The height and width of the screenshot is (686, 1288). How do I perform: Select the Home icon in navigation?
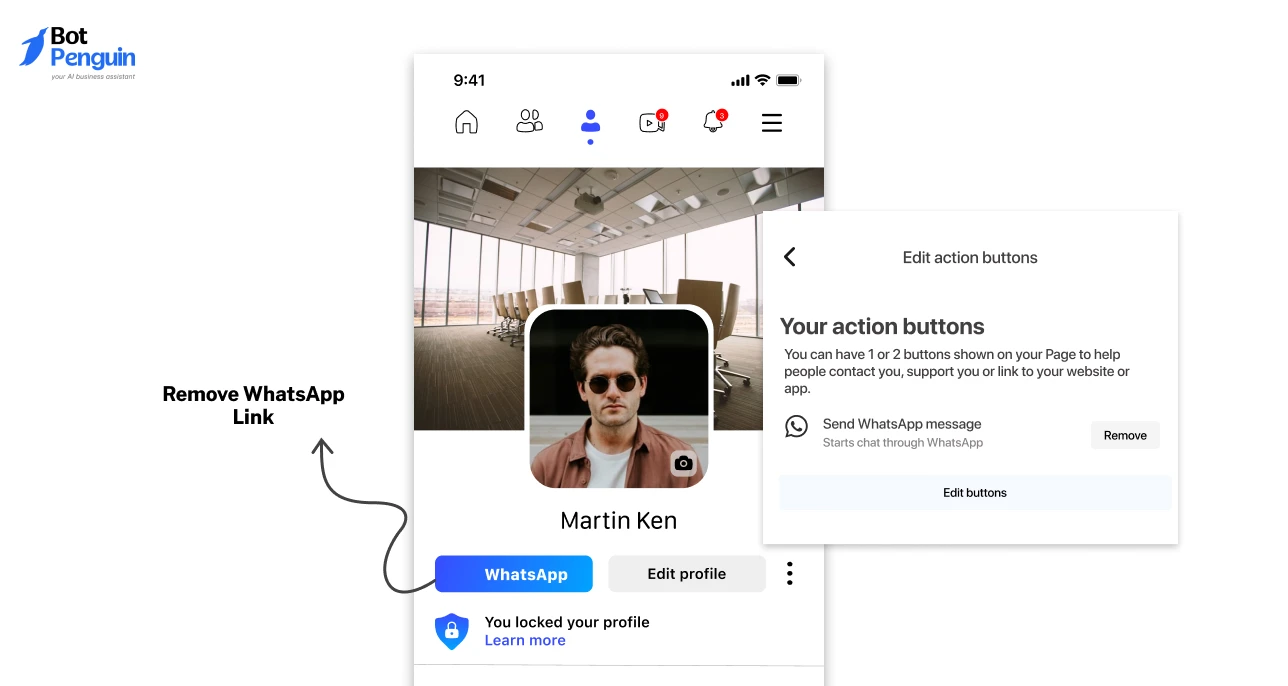466,121
